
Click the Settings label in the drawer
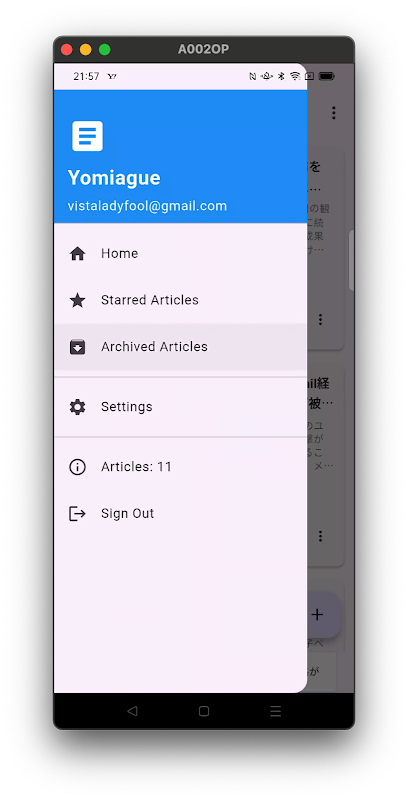(x=126, y=407)
